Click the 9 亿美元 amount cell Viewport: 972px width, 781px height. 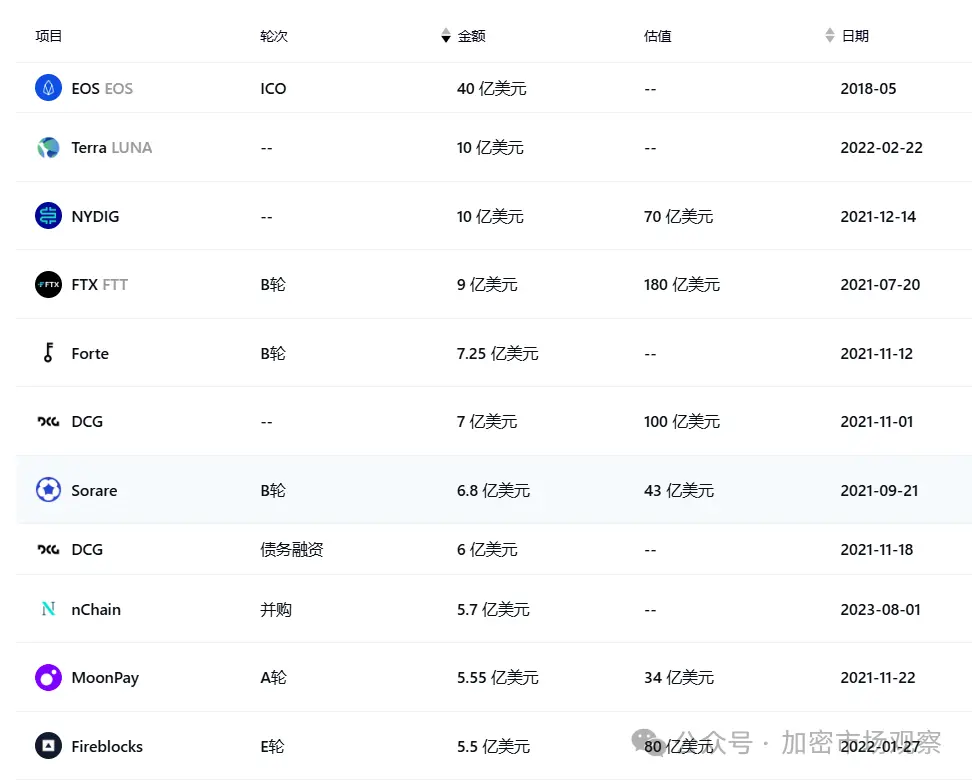(x=487, y=285)
